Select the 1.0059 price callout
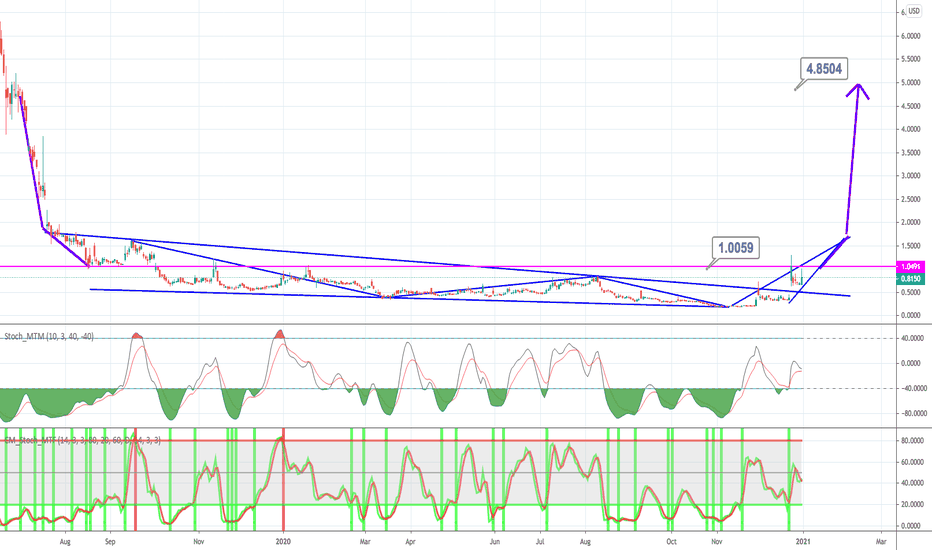Viewport: 932px width, 550px height. click(x=736, y=248)
